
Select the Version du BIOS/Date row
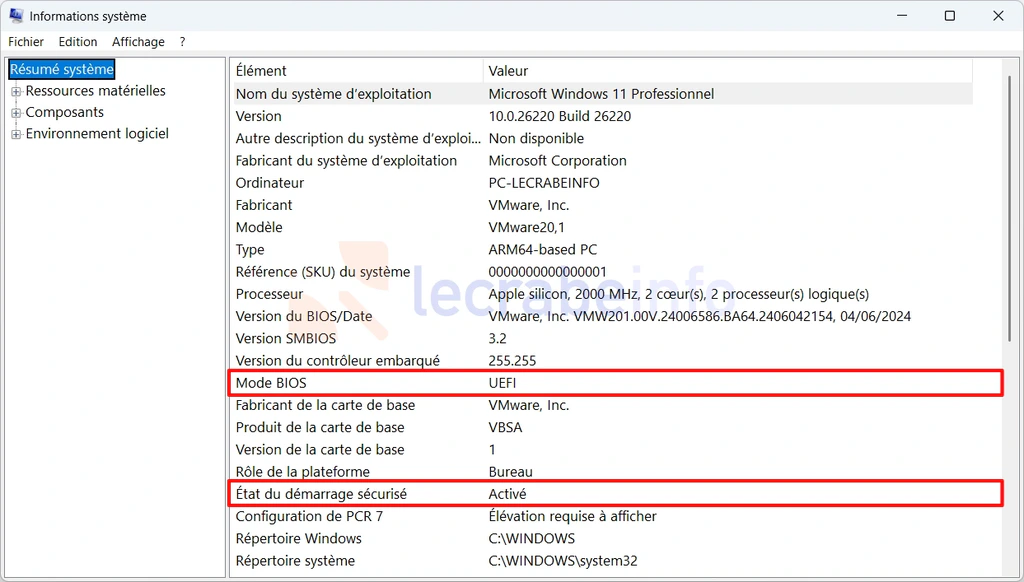coord(304,316)
